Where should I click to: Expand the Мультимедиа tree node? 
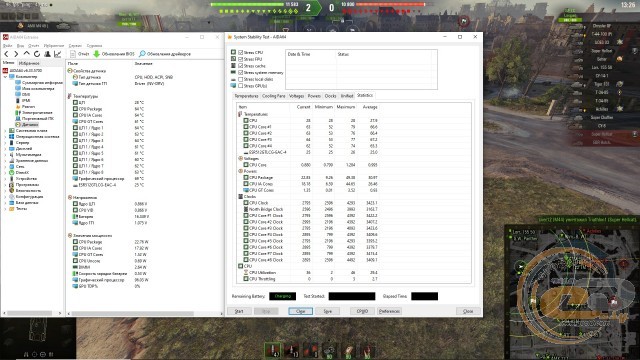pos(5,155)
